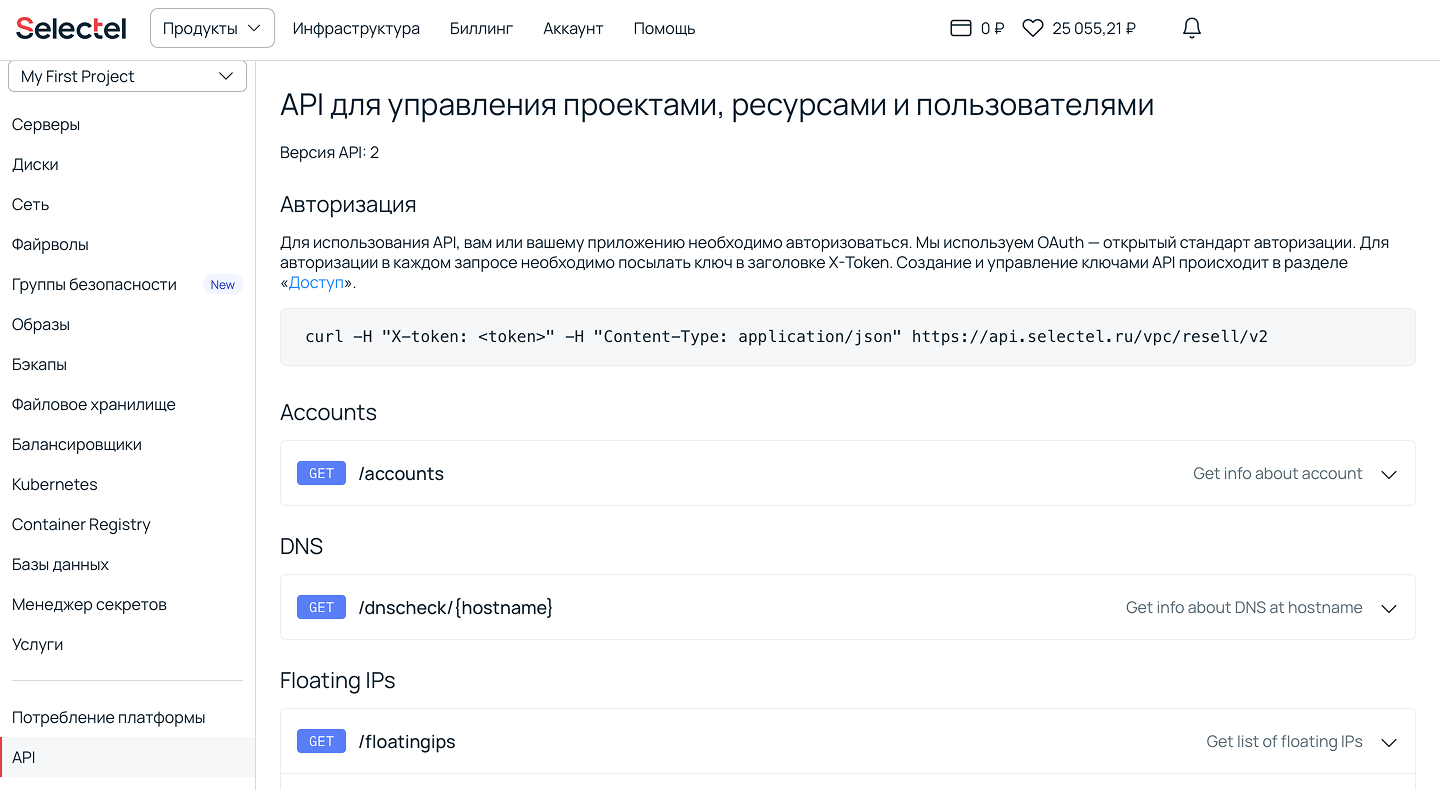Viewport: 1440px width, 790px height.
Task: Open Менеджер секретов in the sidebar
Action: click(89, 604)
